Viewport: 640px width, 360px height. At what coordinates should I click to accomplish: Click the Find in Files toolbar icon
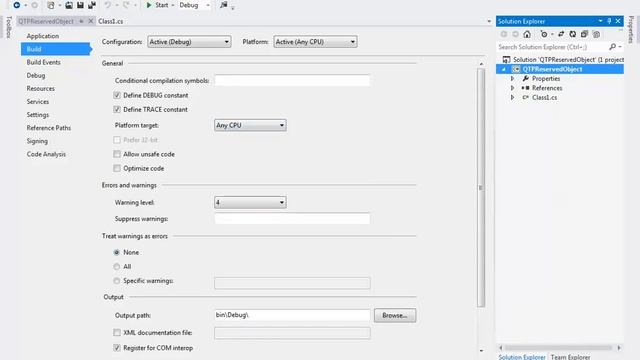(x=224, y=5)
